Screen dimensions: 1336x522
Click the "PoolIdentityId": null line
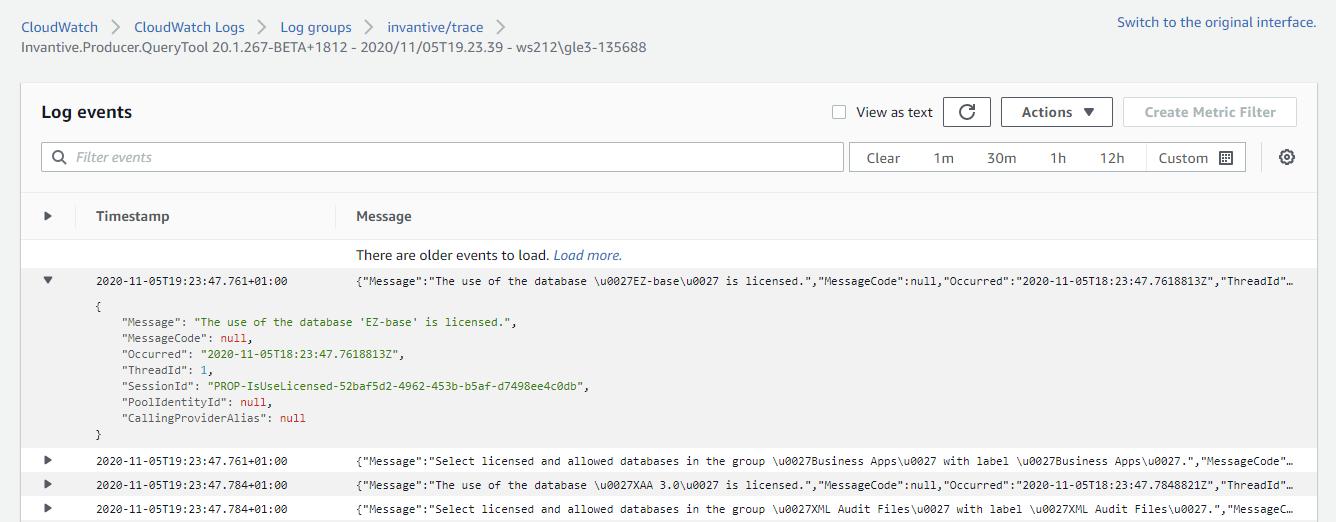point(196,402)
